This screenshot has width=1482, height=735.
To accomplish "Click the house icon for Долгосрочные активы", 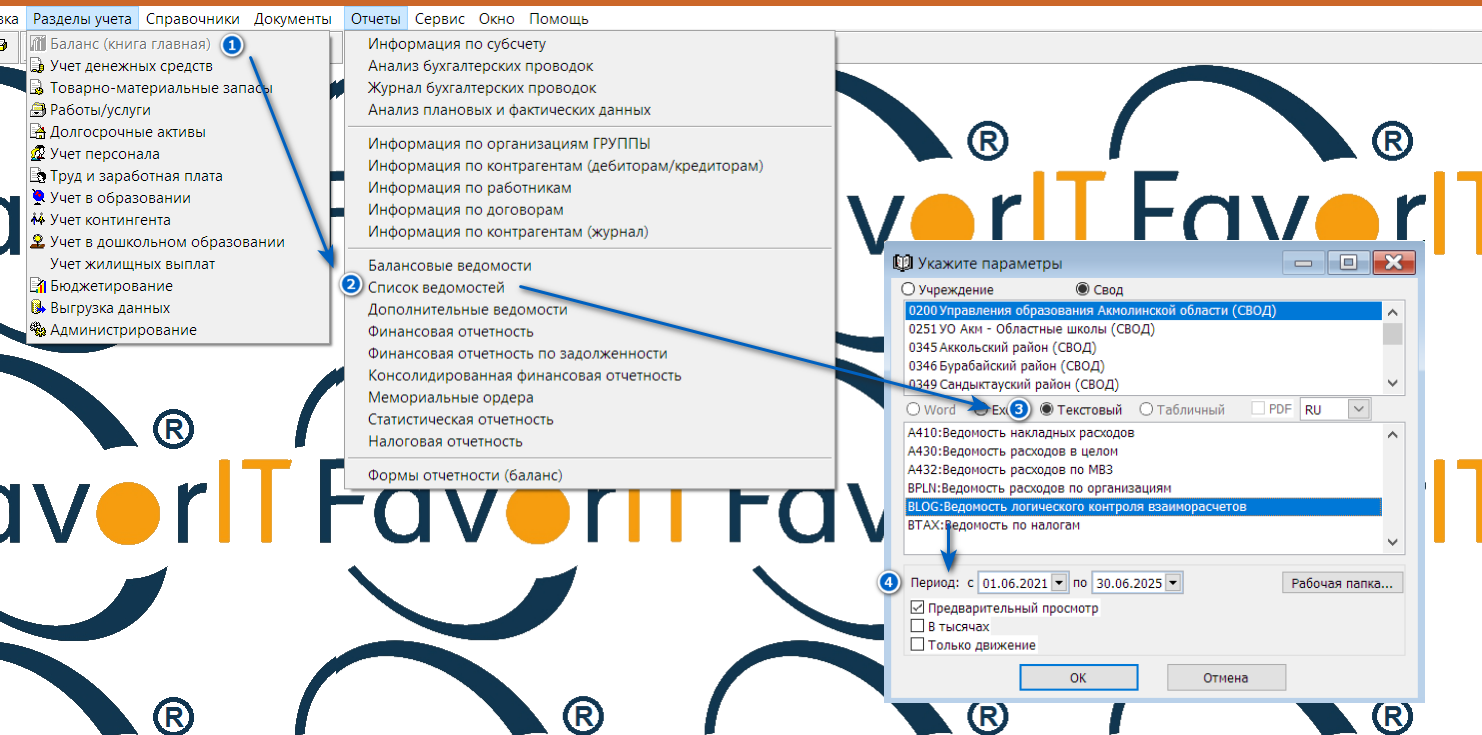I will tap(38, 132).
